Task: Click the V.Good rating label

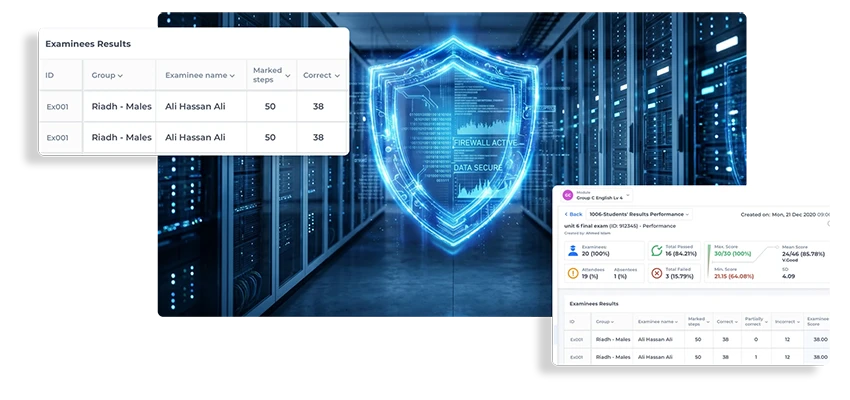Action: click(x=790, y=260)
